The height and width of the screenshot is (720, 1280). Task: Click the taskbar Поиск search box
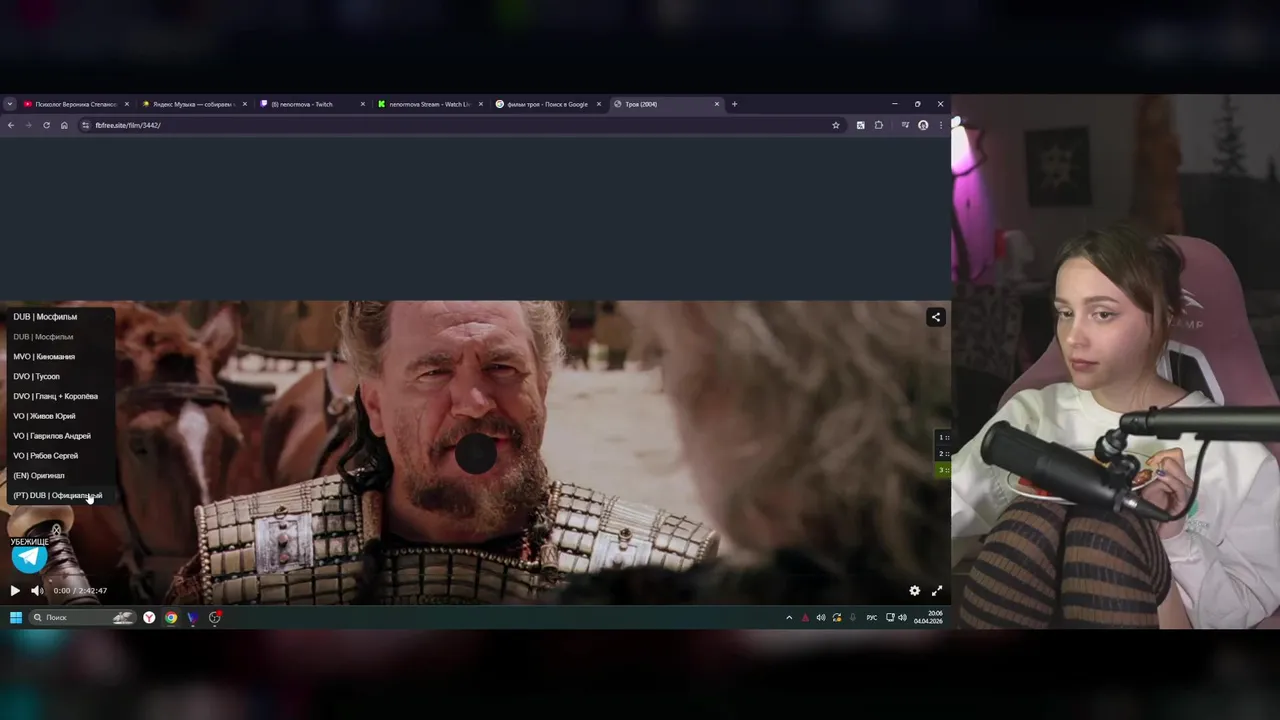(x=83, y=618)
